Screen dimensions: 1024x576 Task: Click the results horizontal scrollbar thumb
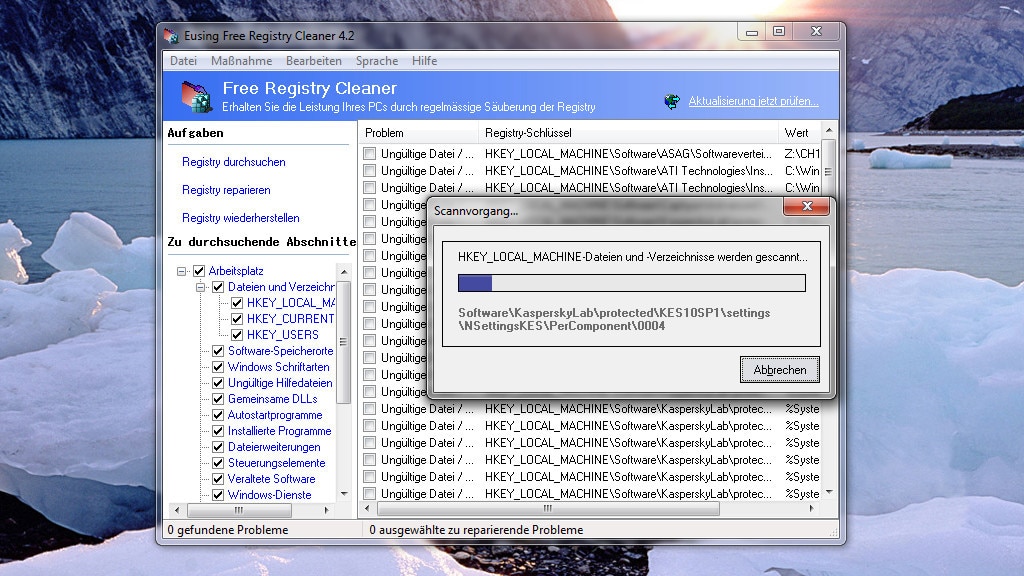548,508
